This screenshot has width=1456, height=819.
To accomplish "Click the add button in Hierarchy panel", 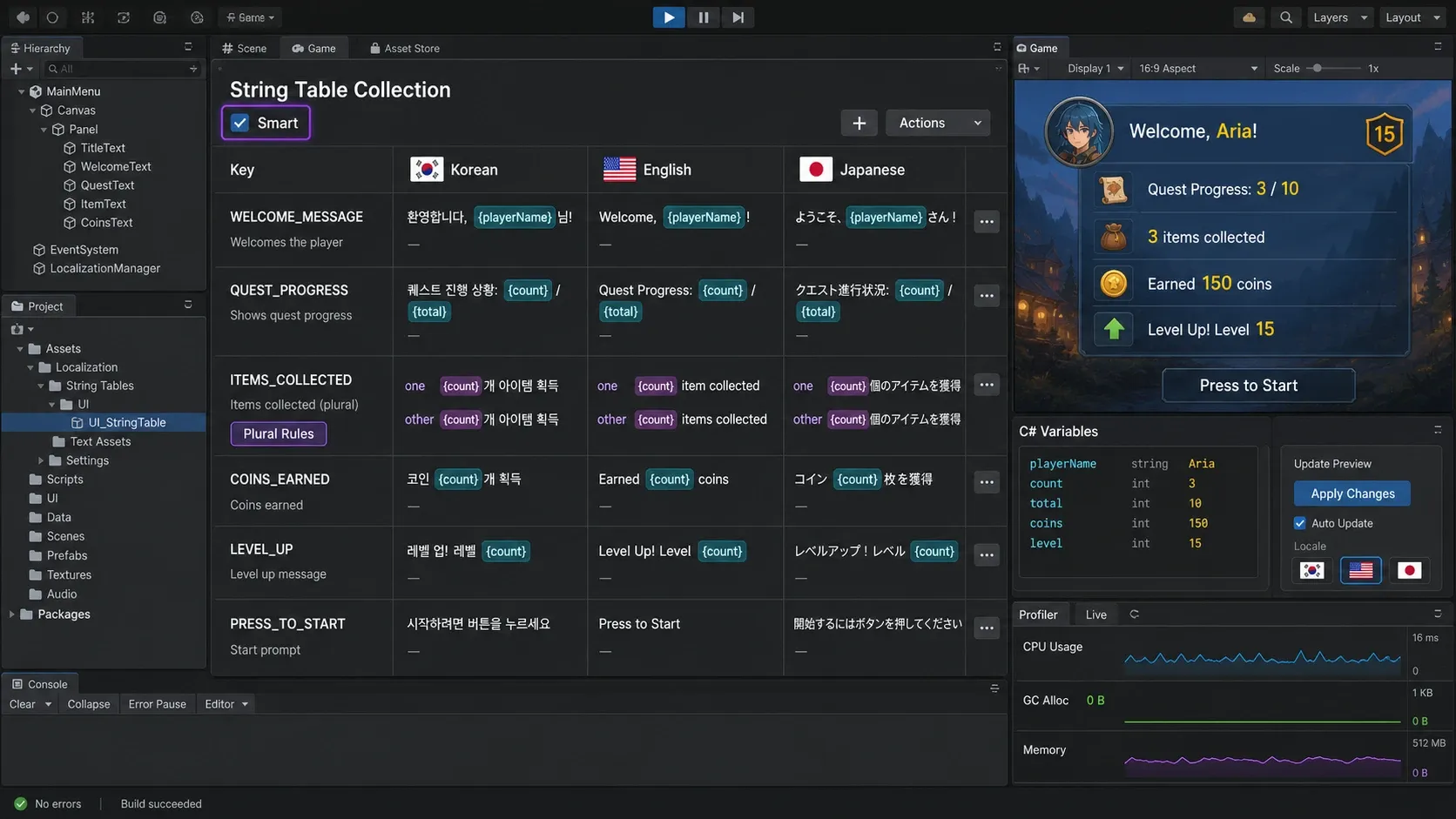I will pyautogui.click(x=16, y=69).
